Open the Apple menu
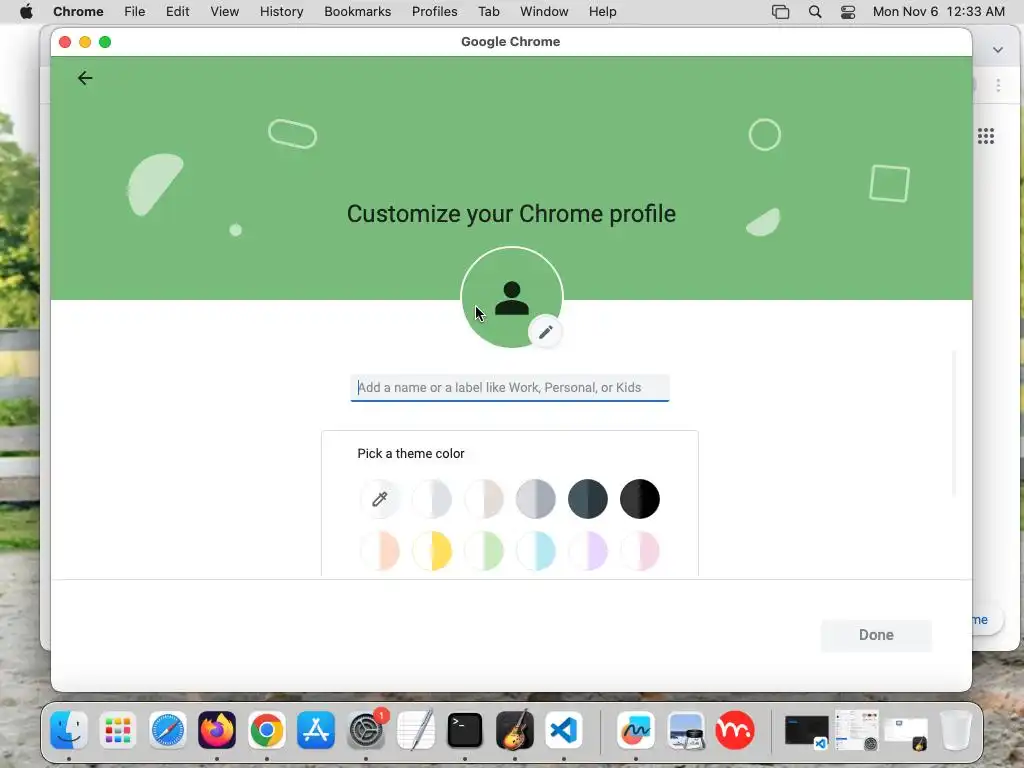This screenshot has height=768, width=1024. (26, 12)
